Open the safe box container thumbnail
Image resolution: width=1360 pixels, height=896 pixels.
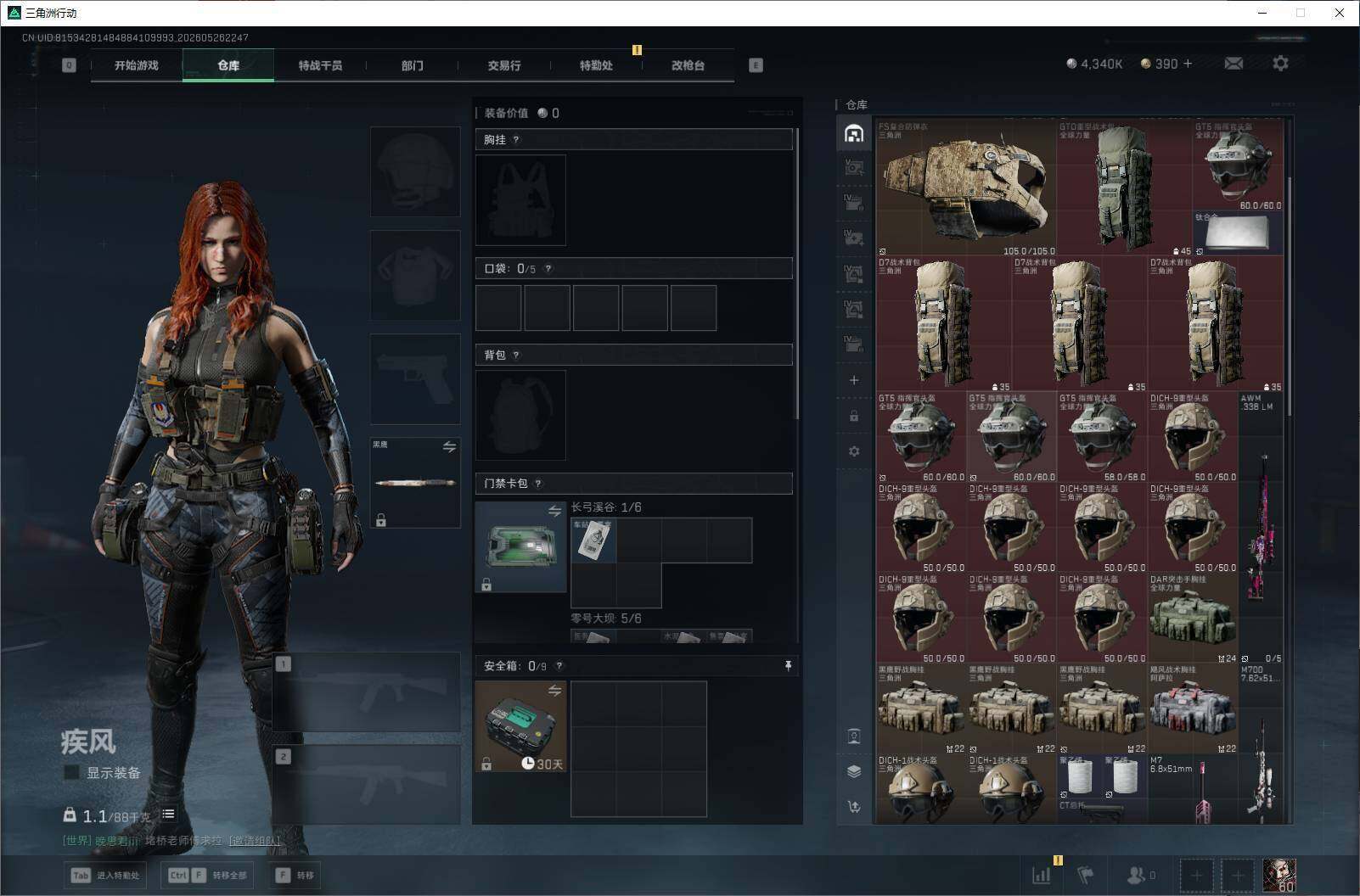[520, 726]
